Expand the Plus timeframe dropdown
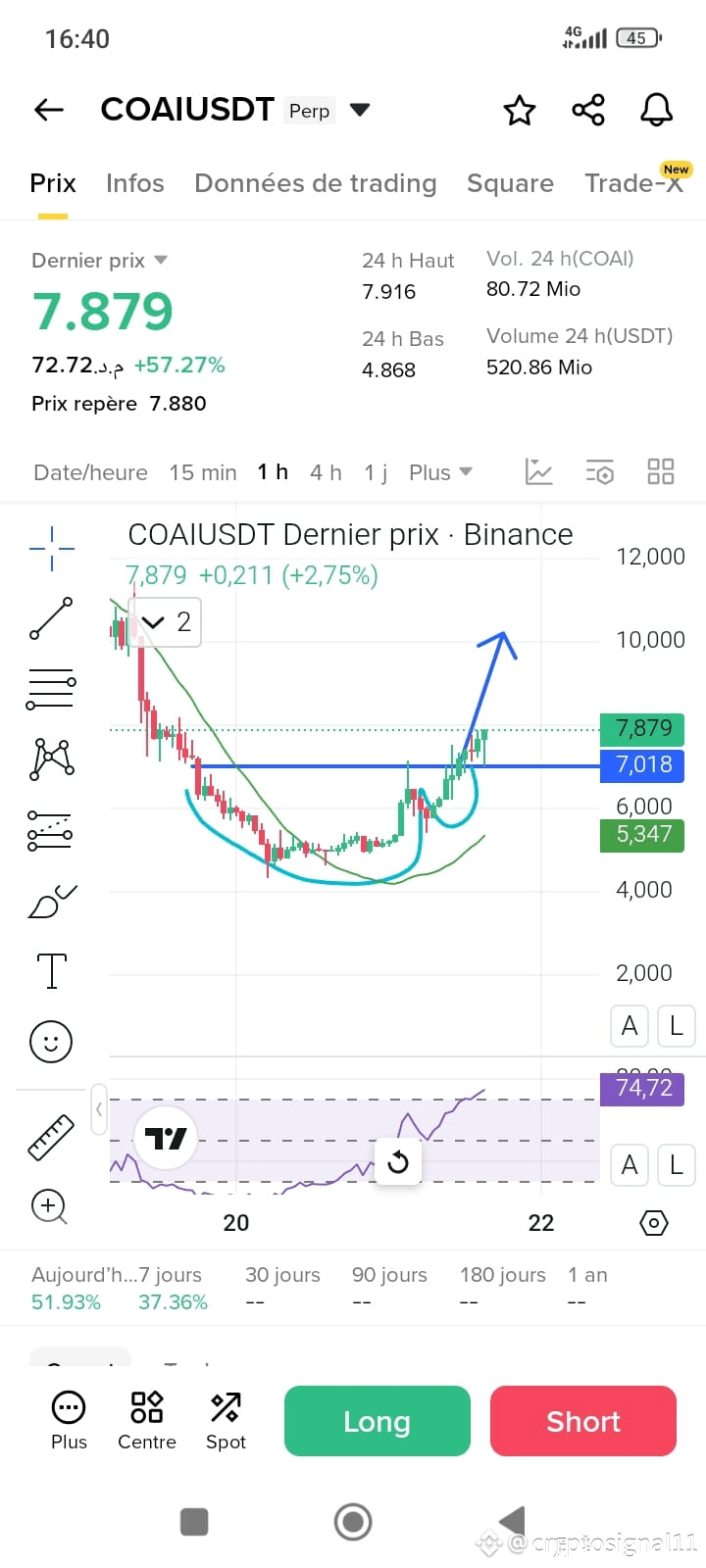706x1568 pixels. click(x=441, y=472)
